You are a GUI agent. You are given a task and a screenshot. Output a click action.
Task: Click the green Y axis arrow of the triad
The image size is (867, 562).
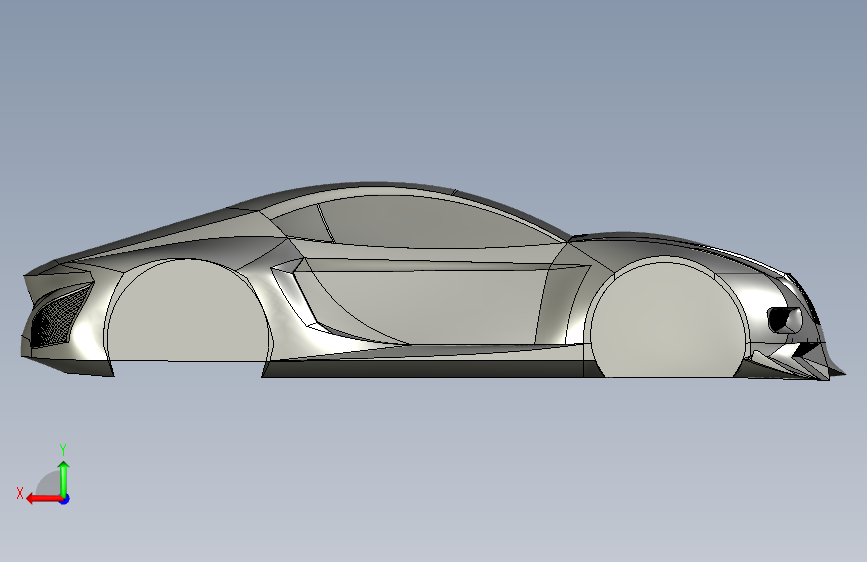coord(64,478)
